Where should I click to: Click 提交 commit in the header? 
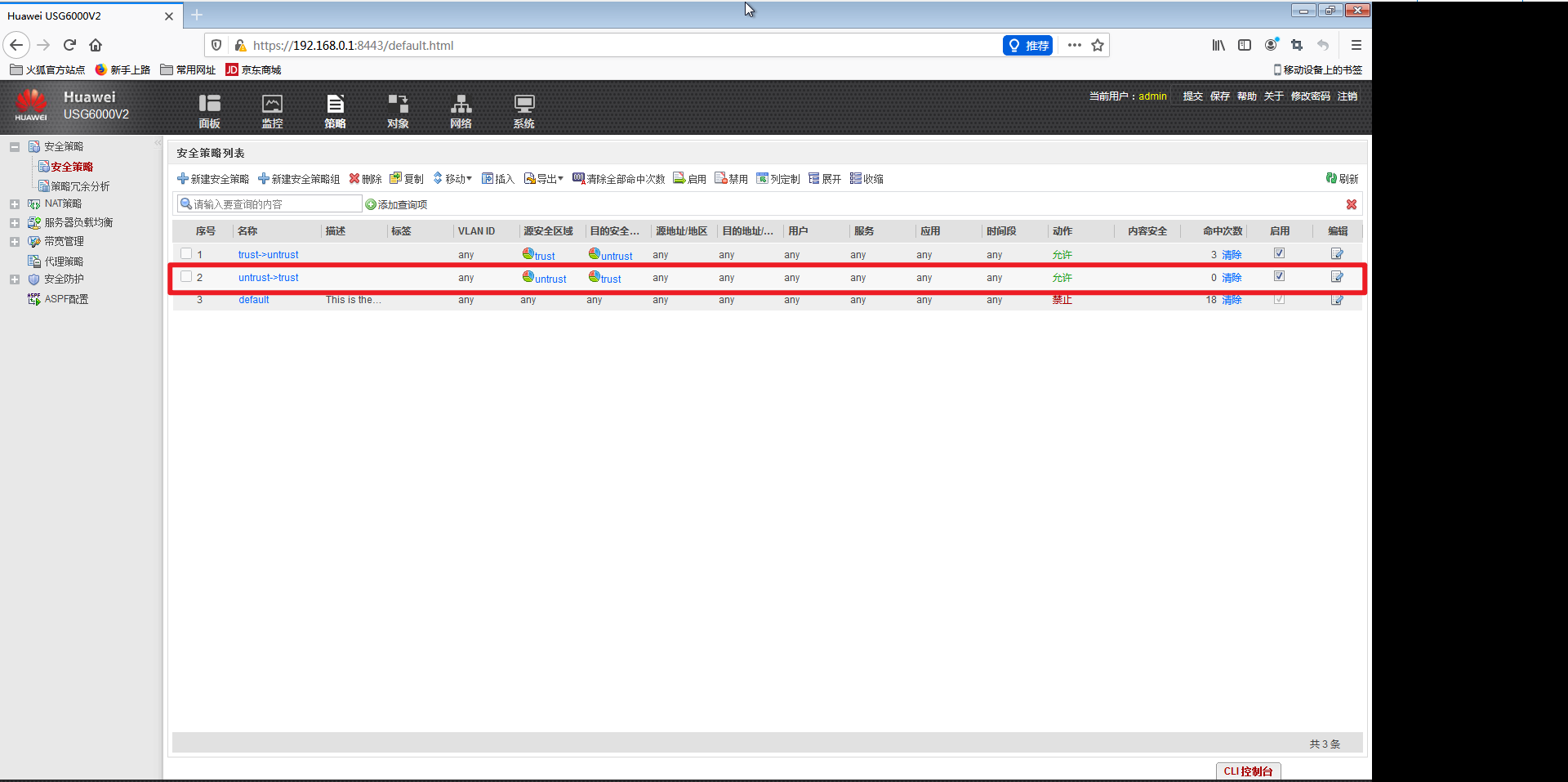[x=1192, y=96]
